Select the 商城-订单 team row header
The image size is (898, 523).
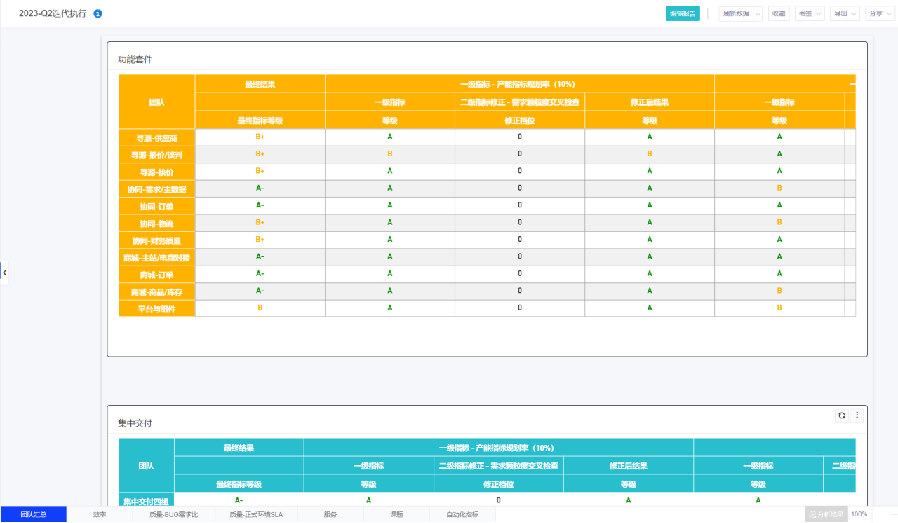pos(157,275)
